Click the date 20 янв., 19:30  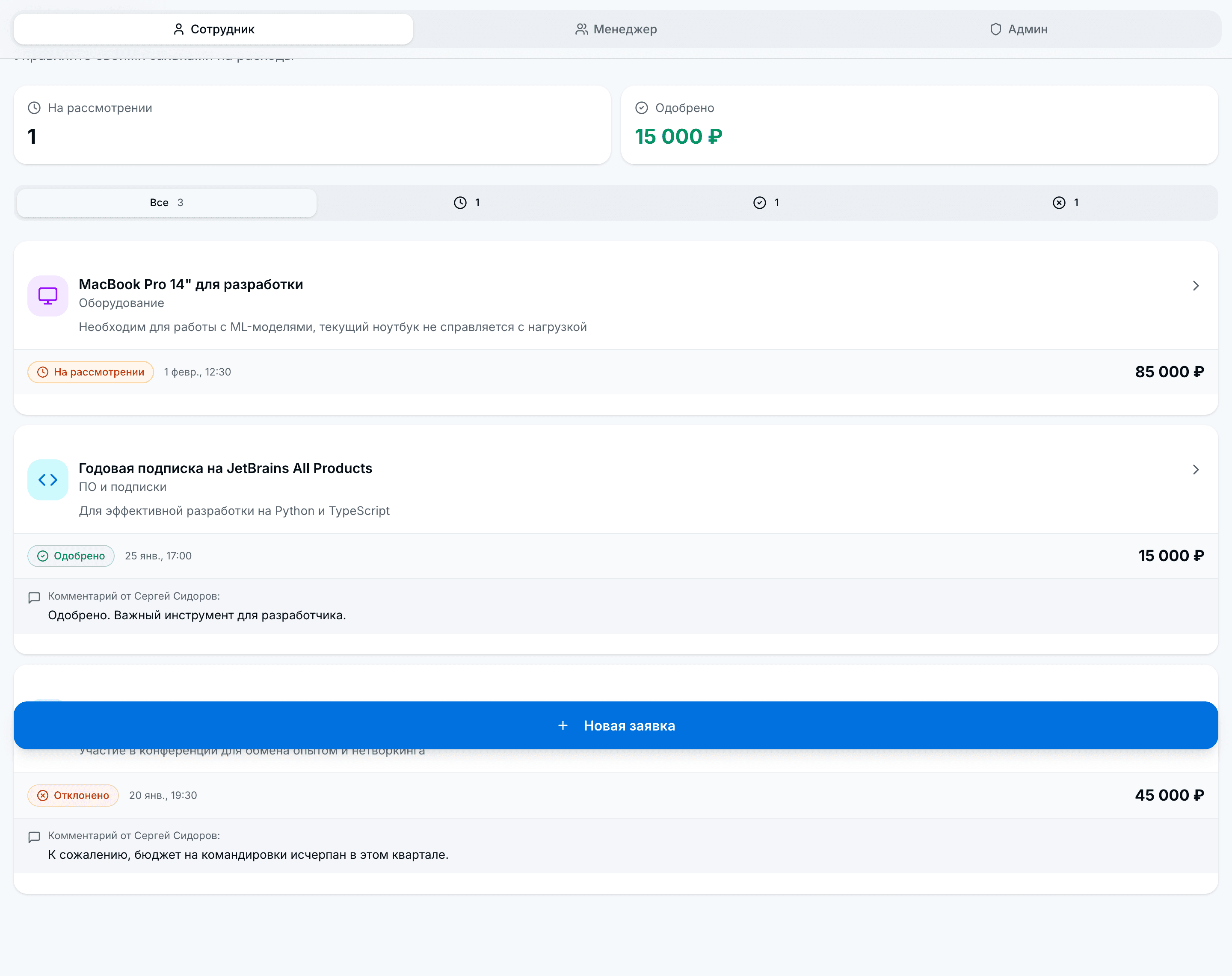click(163, 796)
